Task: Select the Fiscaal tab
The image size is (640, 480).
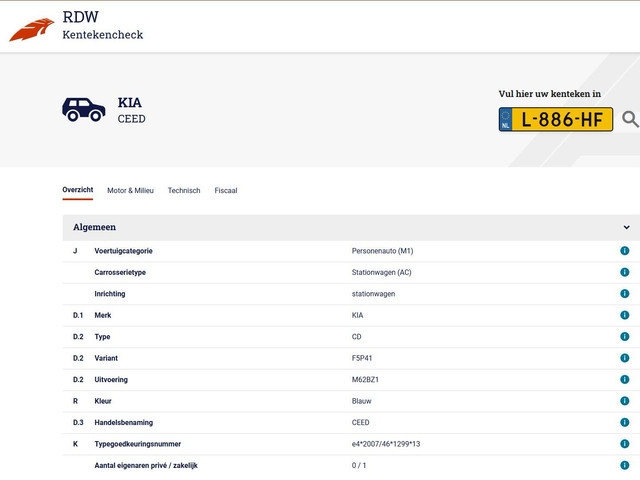Action: (226, 190)
